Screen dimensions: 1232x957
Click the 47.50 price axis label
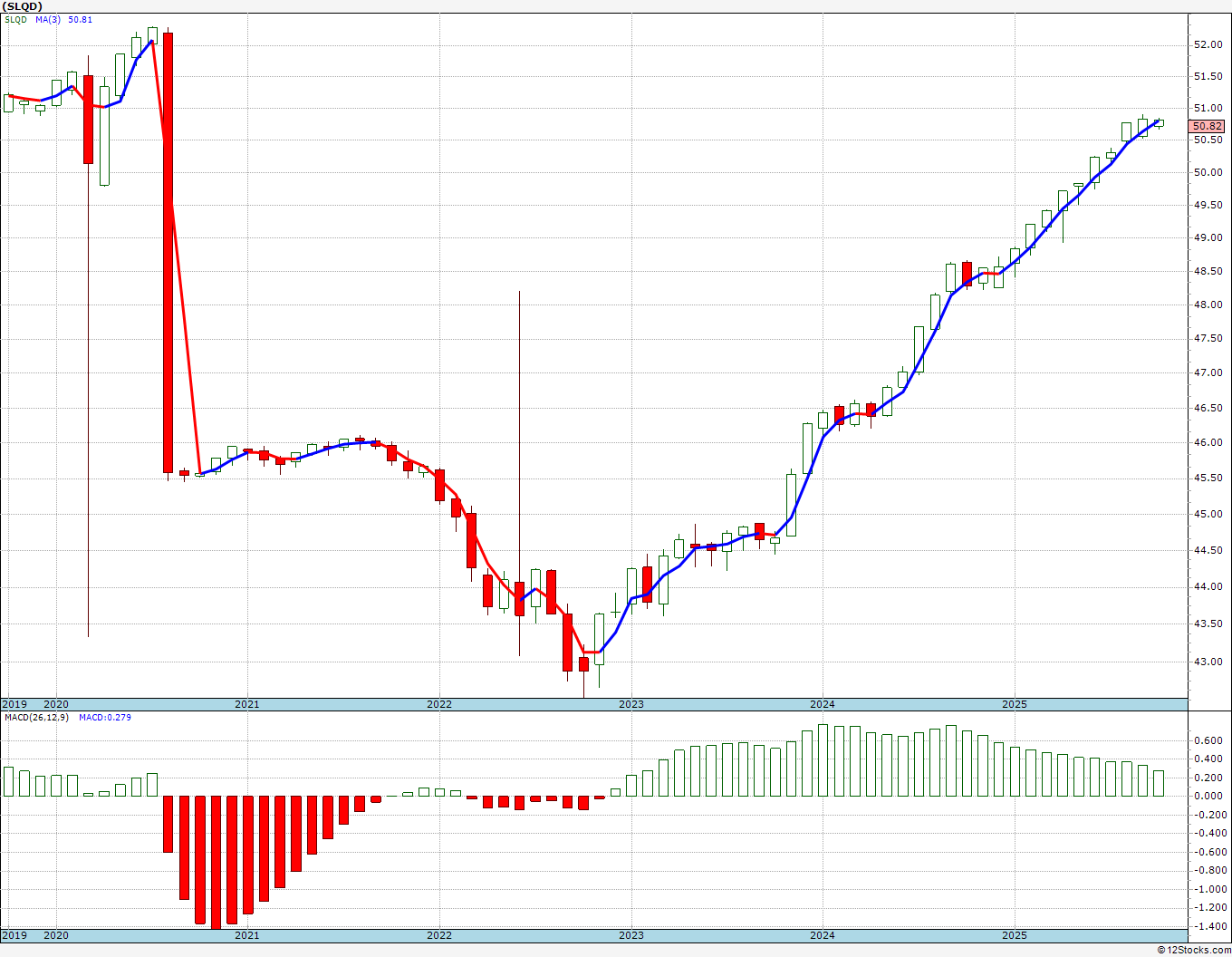pyautogui.click(x=1208, y=338)
